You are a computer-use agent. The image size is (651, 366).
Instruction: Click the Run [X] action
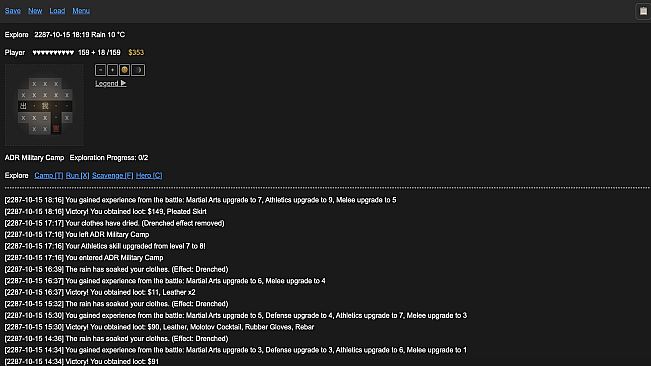click(77, 176)
